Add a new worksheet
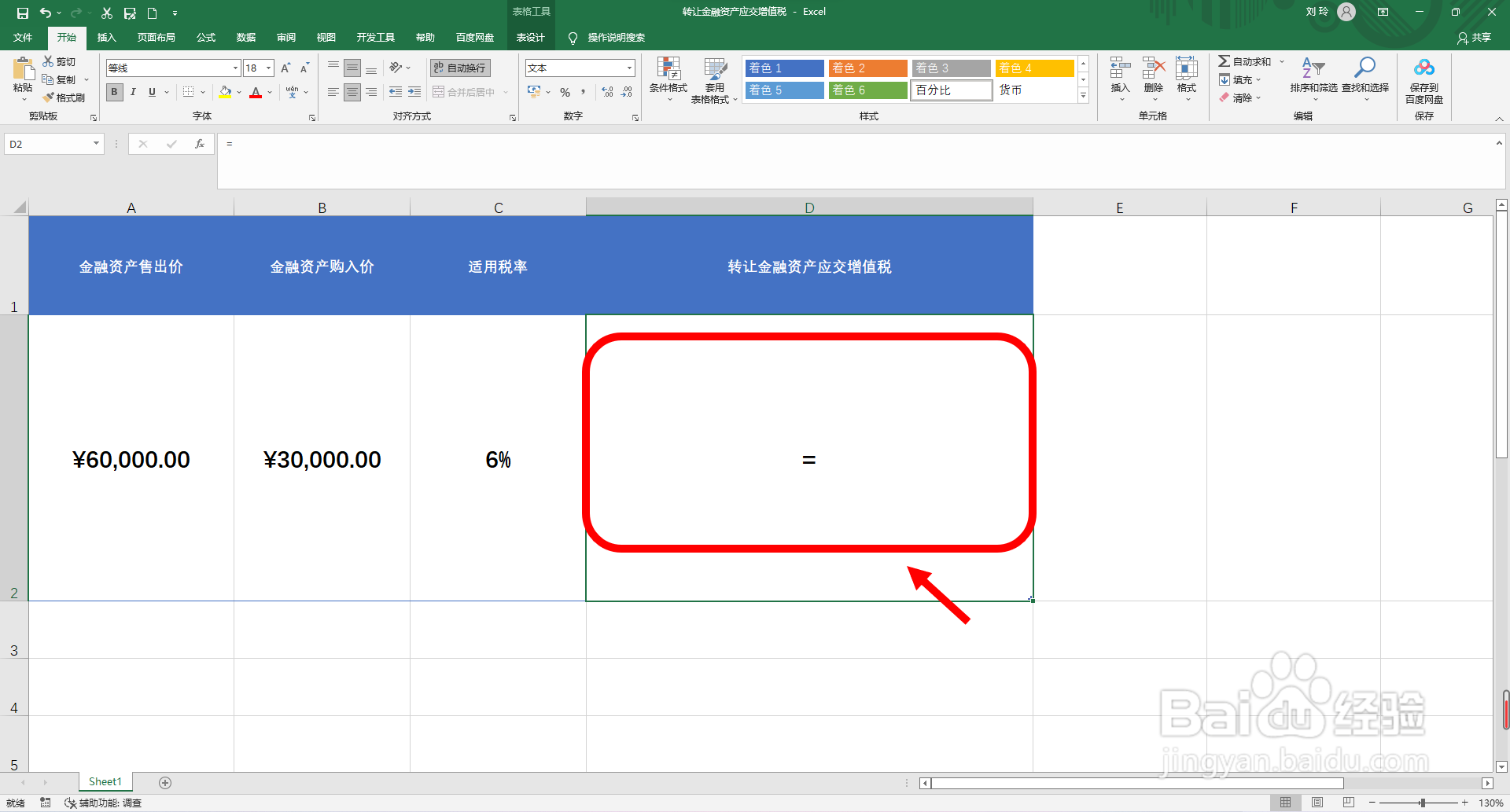 [x=165, y=781]
